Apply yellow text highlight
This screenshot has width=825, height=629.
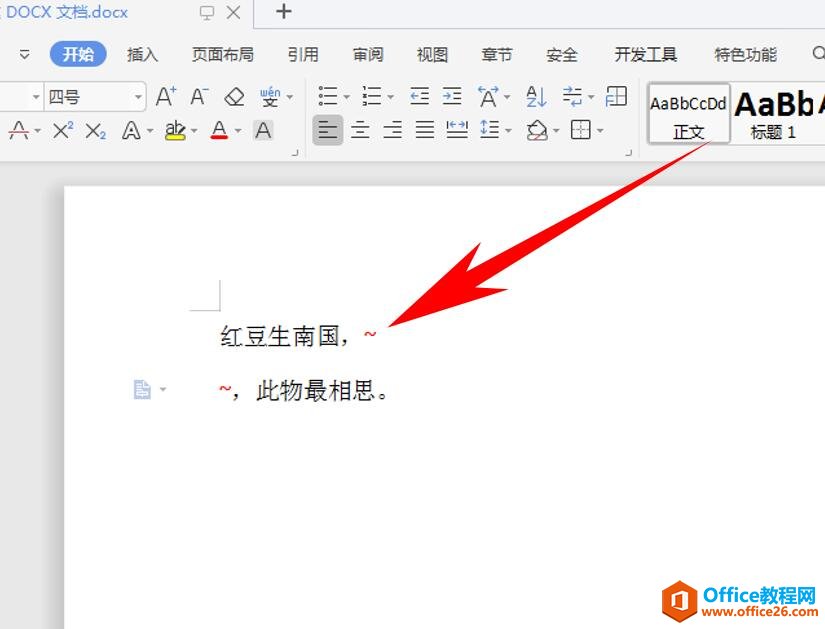coord(175,130)
